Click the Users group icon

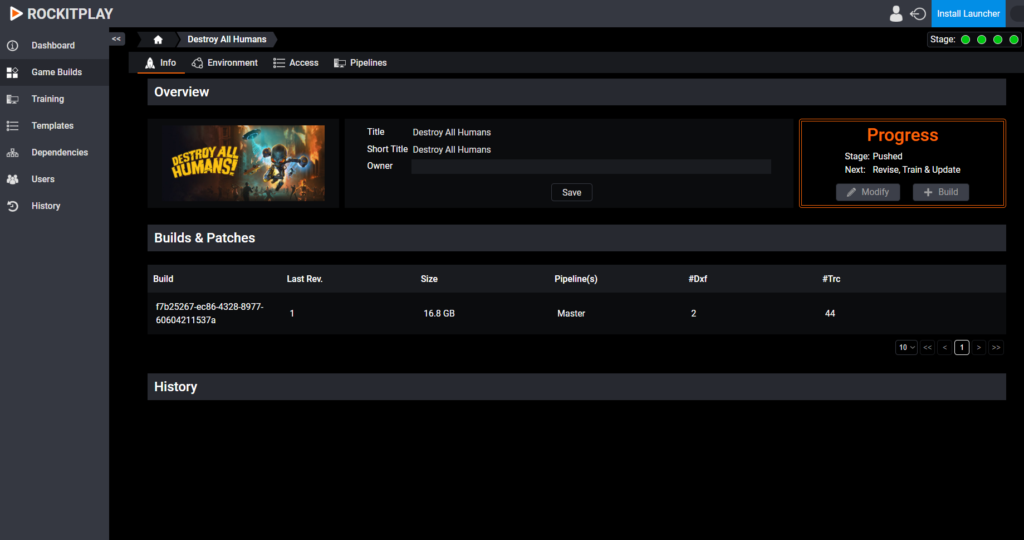(12, 180)
